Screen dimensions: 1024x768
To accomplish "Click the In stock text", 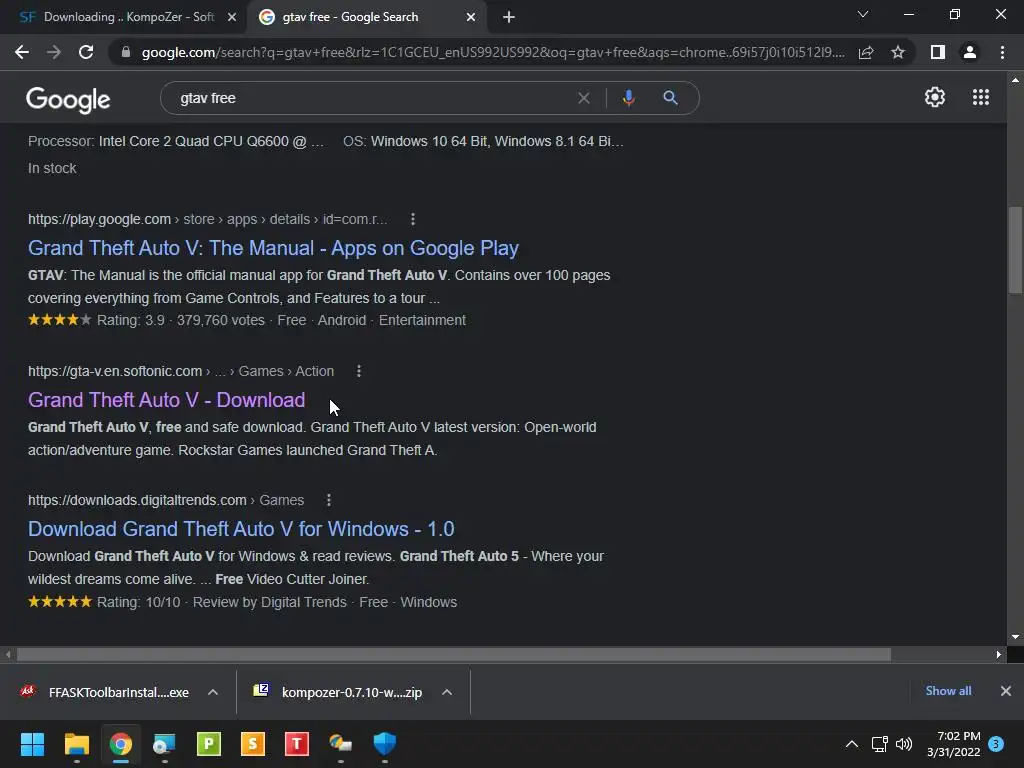I will tap(52, 168).
